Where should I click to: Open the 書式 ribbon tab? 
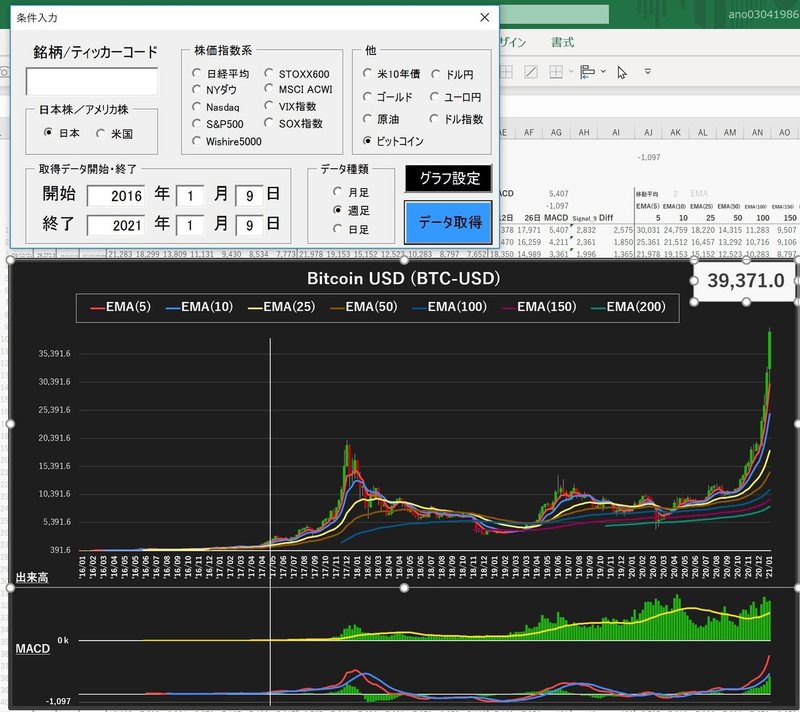562,42
